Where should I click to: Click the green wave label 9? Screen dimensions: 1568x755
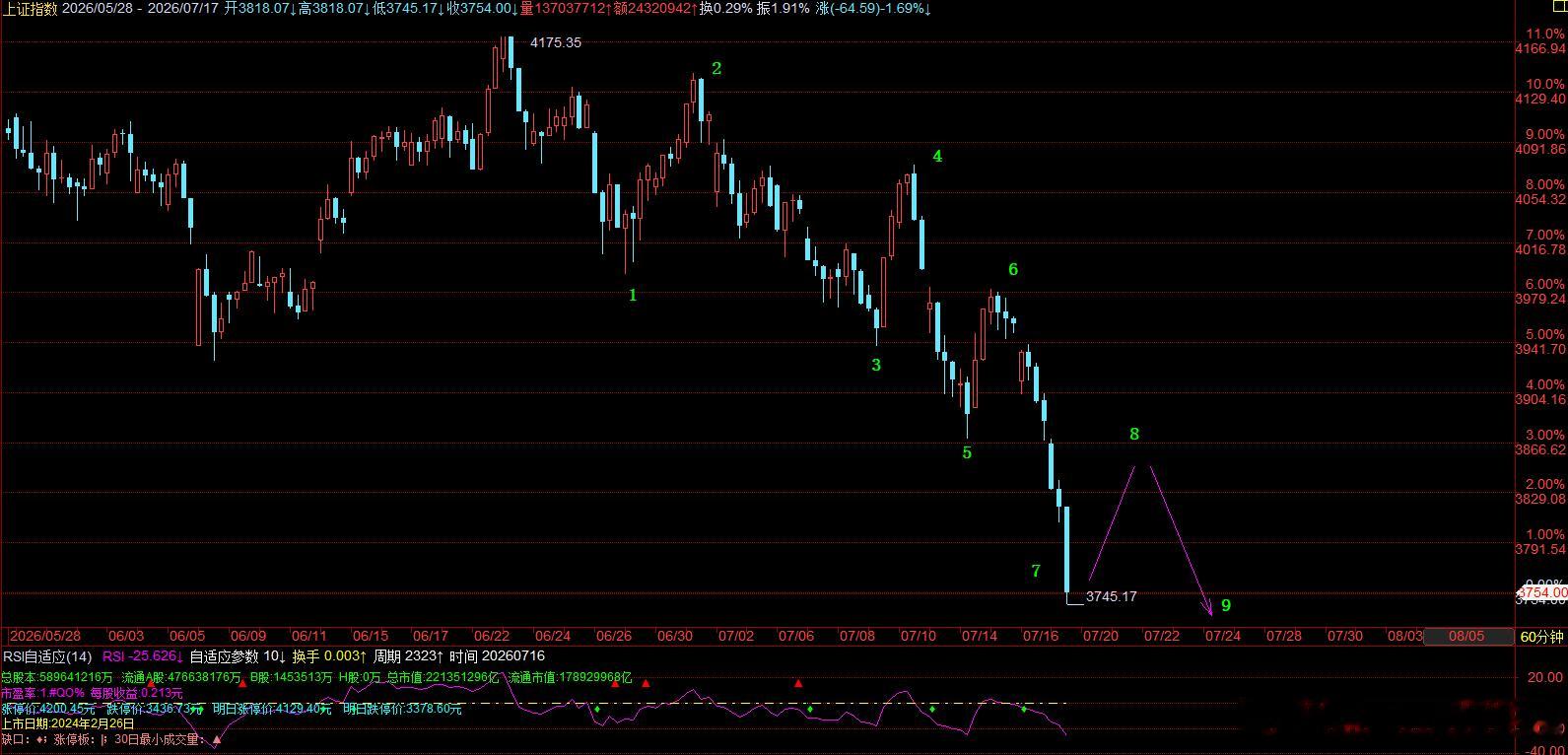pos(1226,605)
